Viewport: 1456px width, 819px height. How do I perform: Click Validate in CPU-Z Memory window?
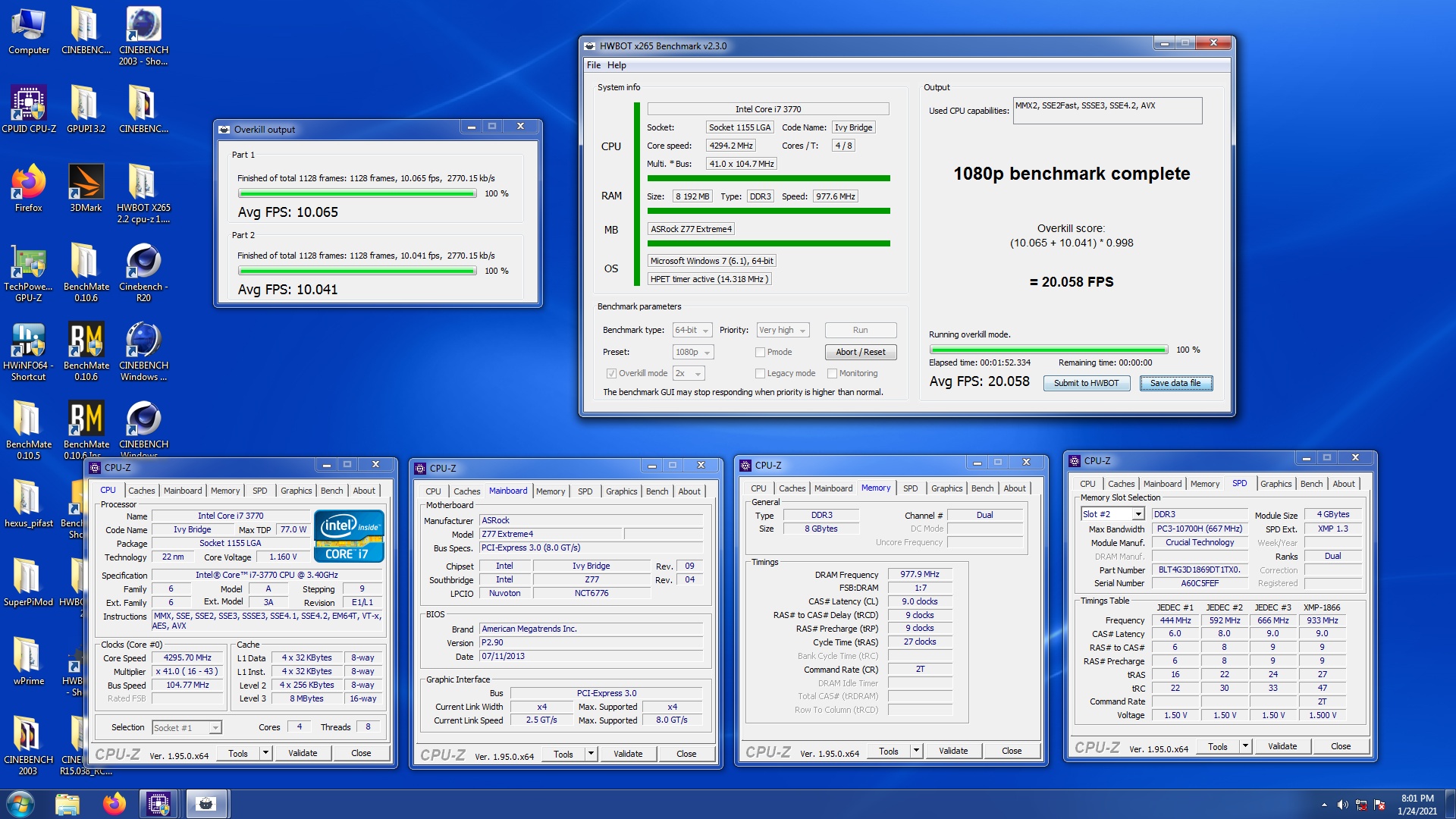tap(953, 751)
